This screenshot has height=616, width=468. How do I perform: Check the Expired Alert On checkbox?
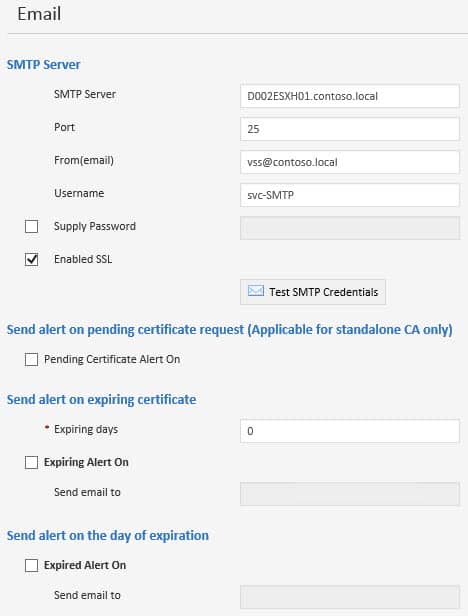click(31, 565)
